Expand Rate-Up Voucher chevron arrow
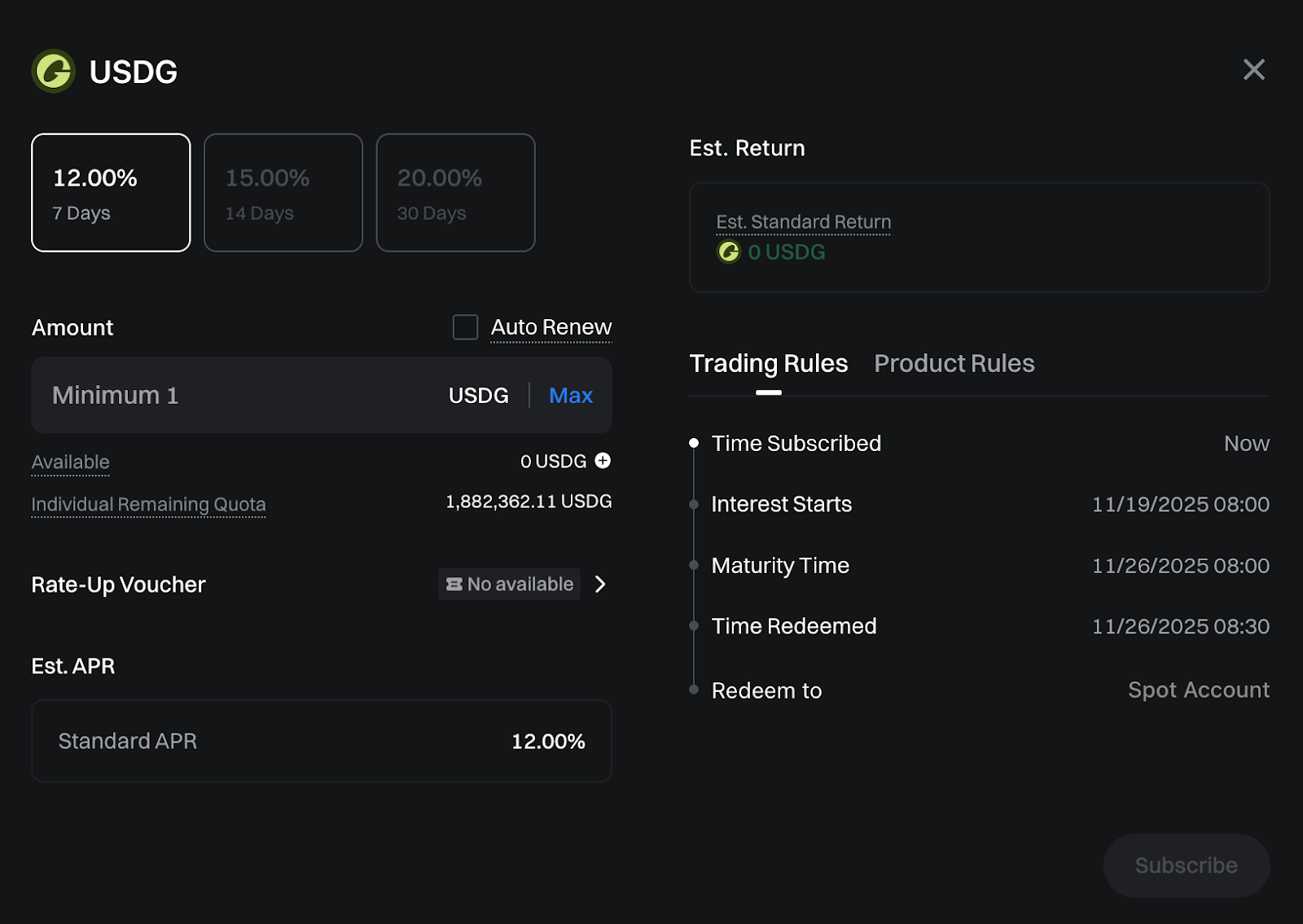Viewport: 1303px width, 924px height. [600, 585]
